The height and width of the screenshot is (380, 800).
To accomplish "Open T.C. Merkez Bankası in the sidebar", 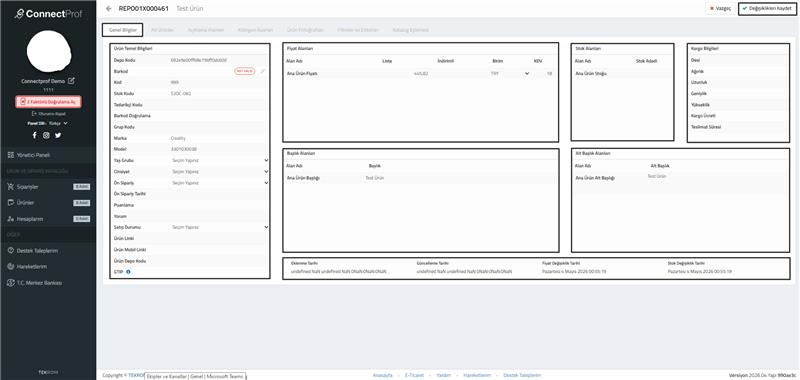I will (48, 283).
